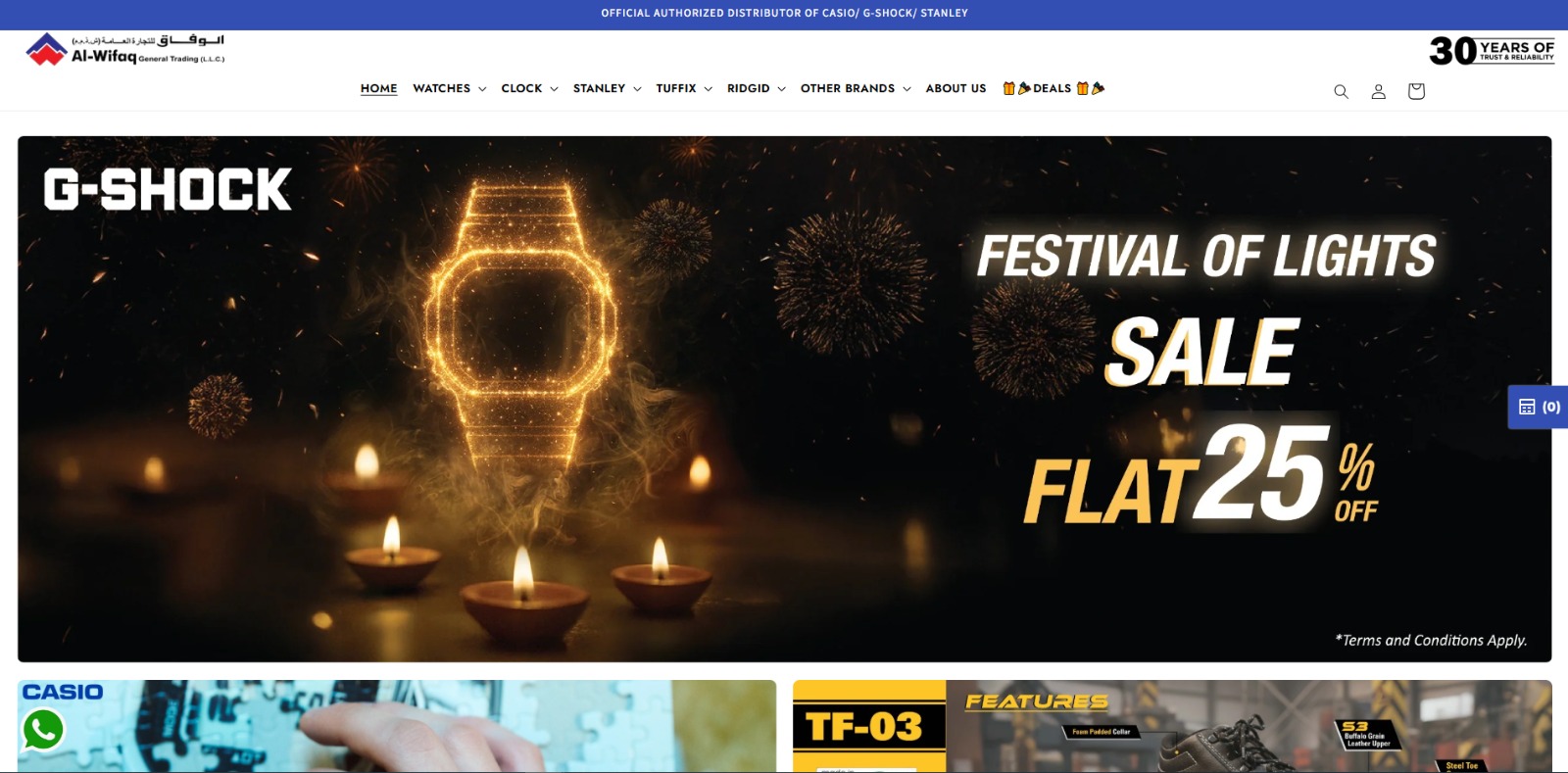Expand the CLOCK dropdown menu
This screenshot has height=773, width=1568.
pos(529,88)
